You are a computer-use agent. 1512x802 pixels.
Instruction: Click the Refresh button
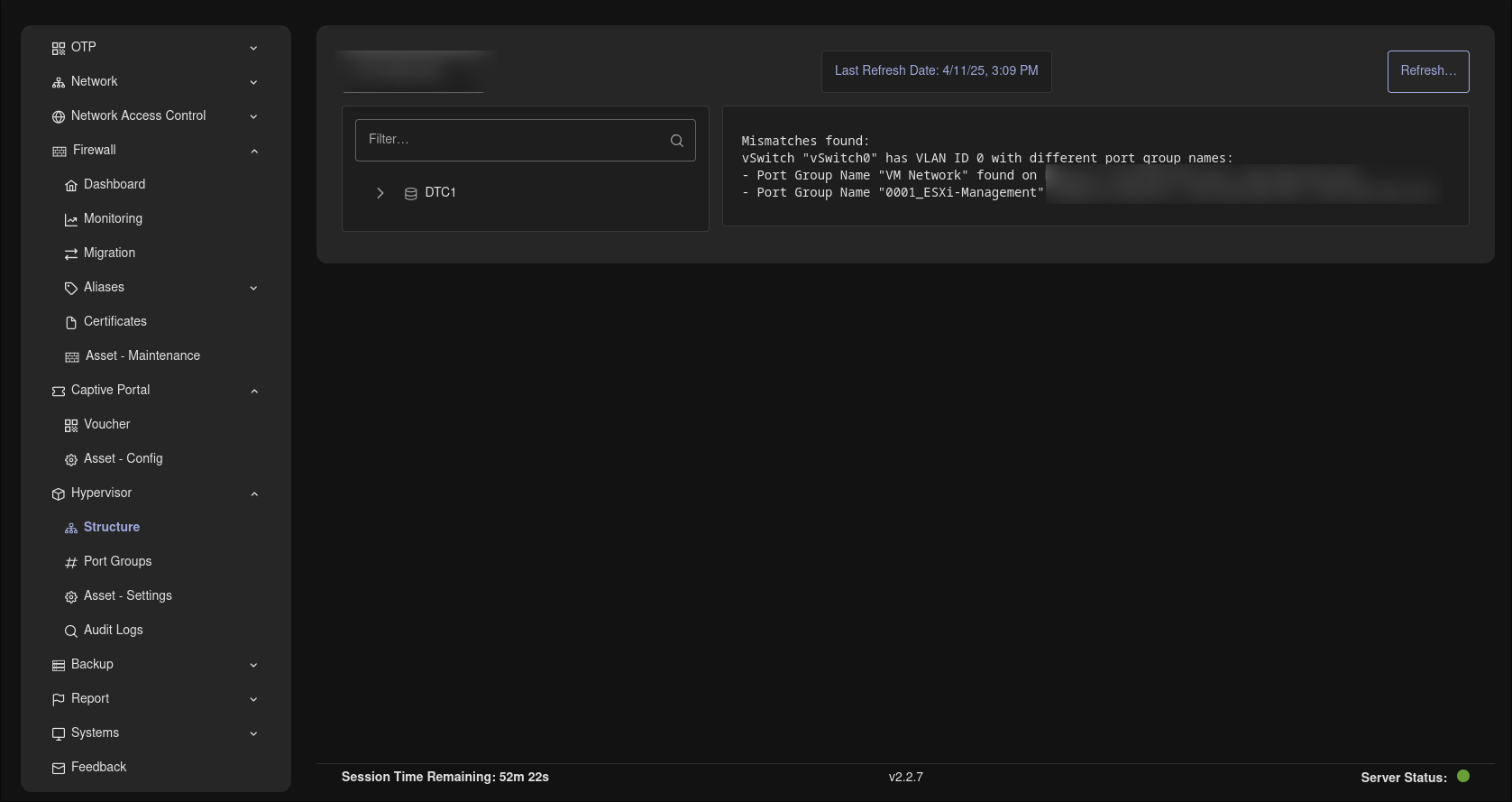coord(1428,71)
